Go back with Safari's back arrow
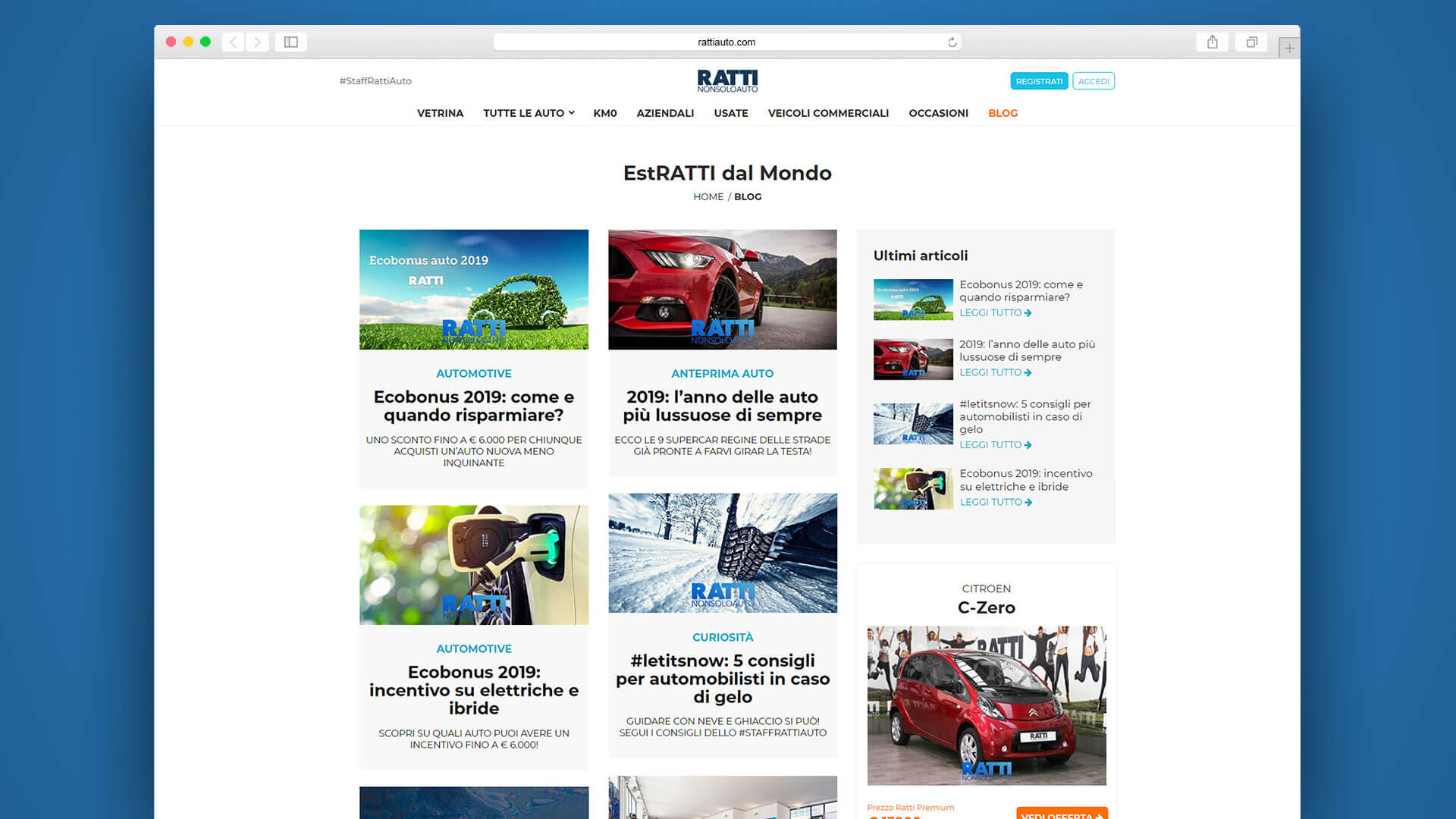Viewport: 1456px width, 819px height. tap(234, 42)
